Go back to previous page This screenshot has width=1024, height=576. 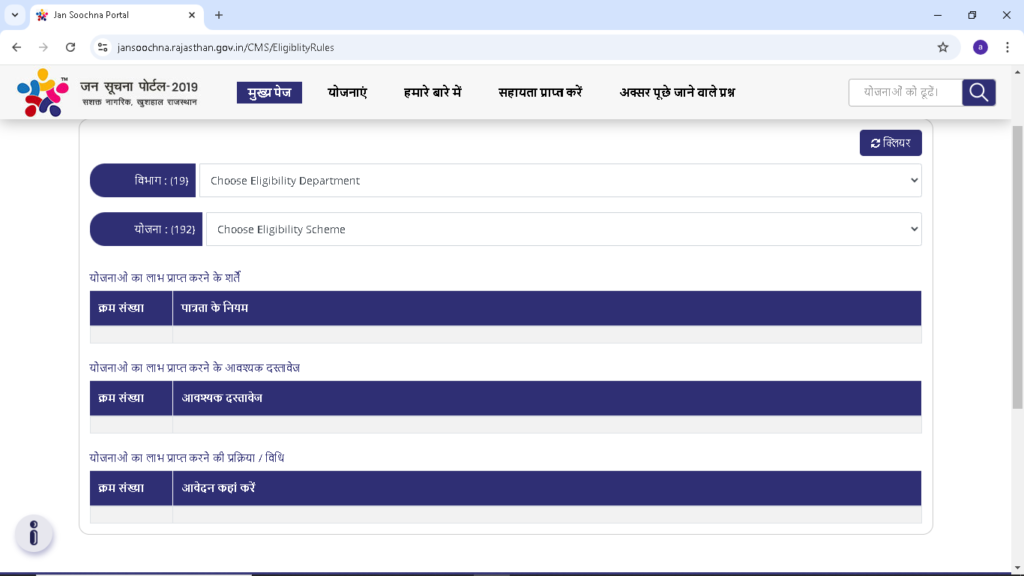(16, 47)
